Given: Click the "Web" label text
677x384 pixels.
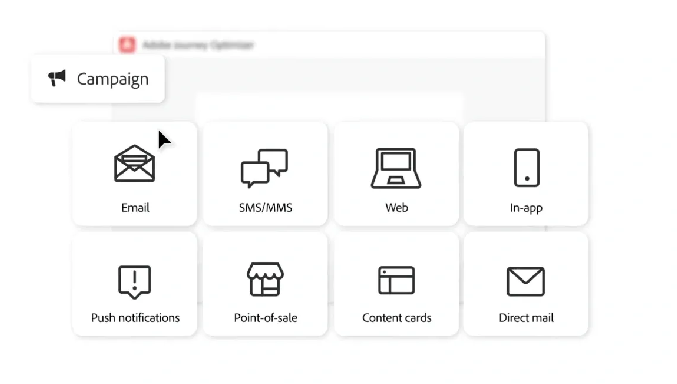Looking at the screenshot, I should [x=396, y=208].
